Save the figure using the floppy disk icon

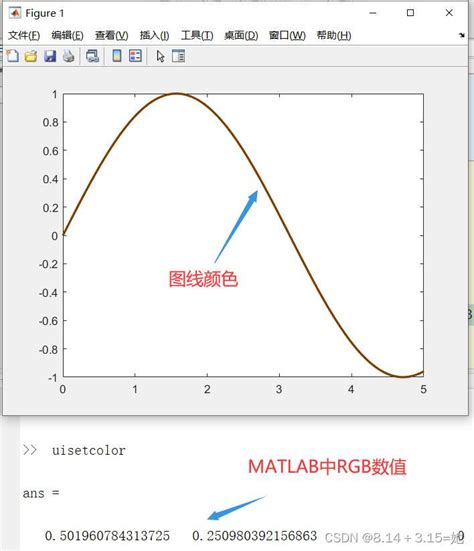click(x=50, y=56)
